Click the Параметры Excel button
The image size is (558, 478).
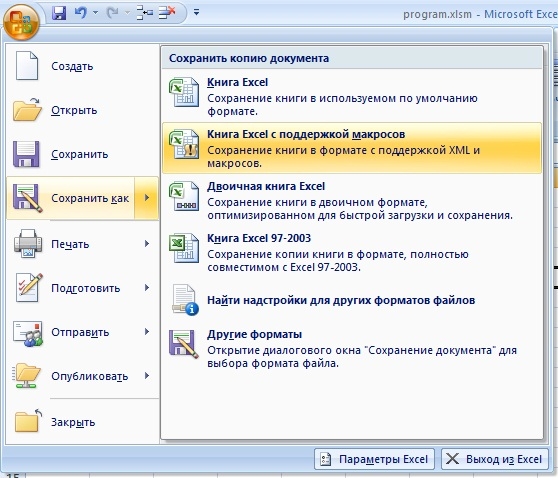(374, 459)
